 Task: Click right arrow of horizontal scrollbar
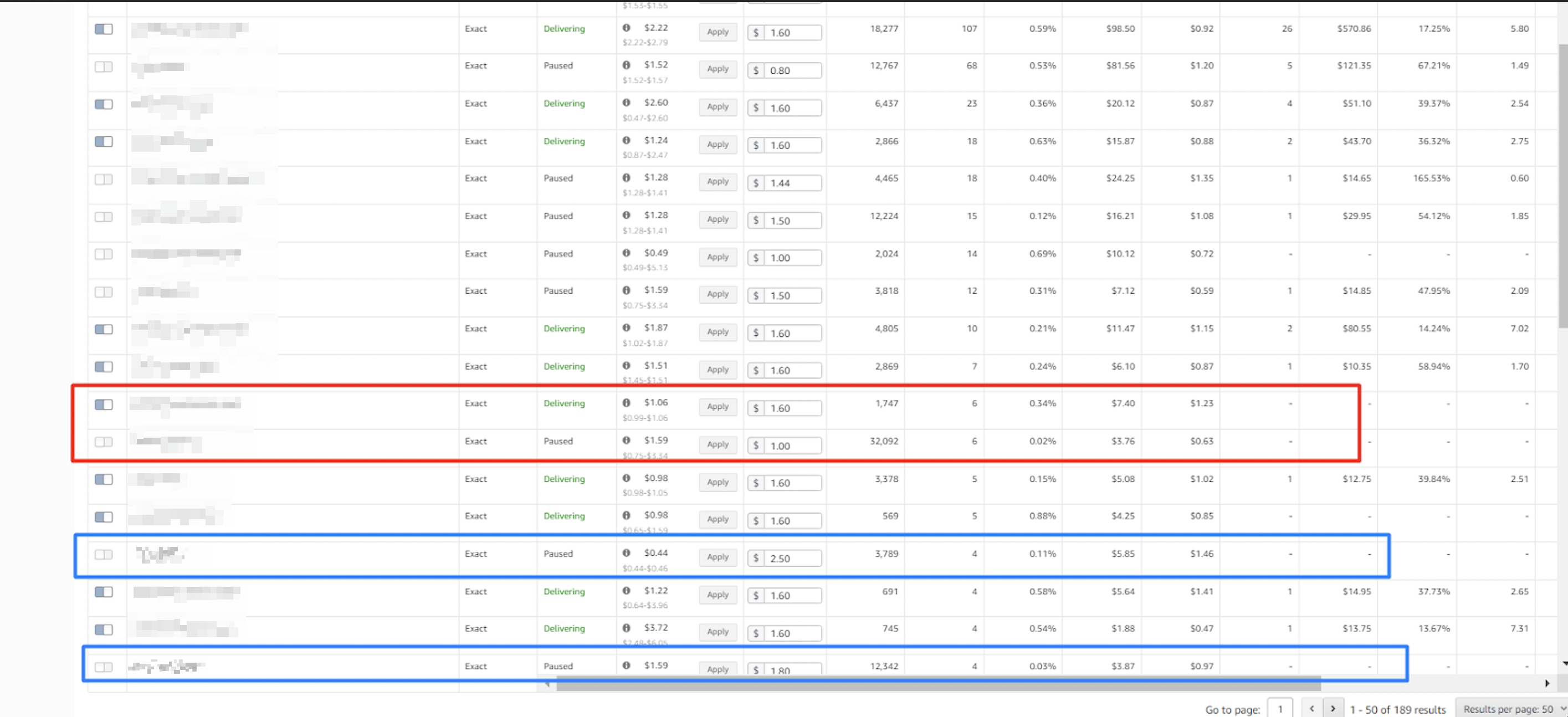(x=1547, y=684)
